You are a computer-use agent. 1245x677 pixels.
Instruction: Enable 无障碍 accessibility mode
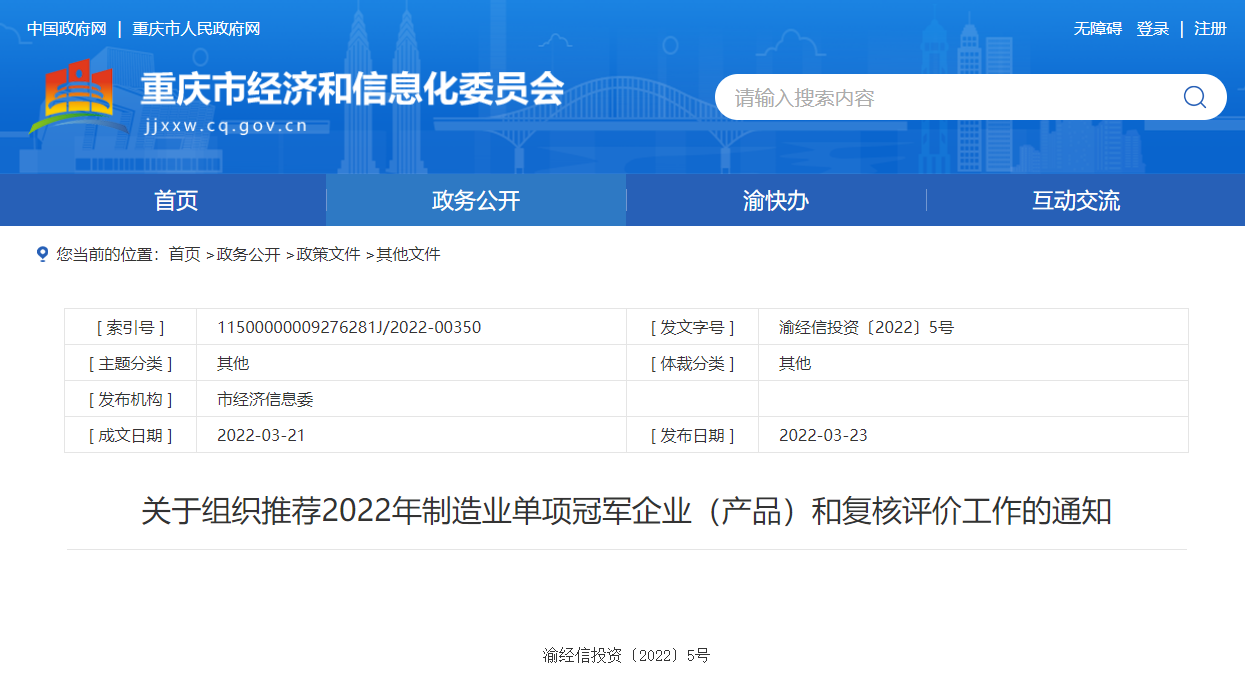(x=1097, y=28)
